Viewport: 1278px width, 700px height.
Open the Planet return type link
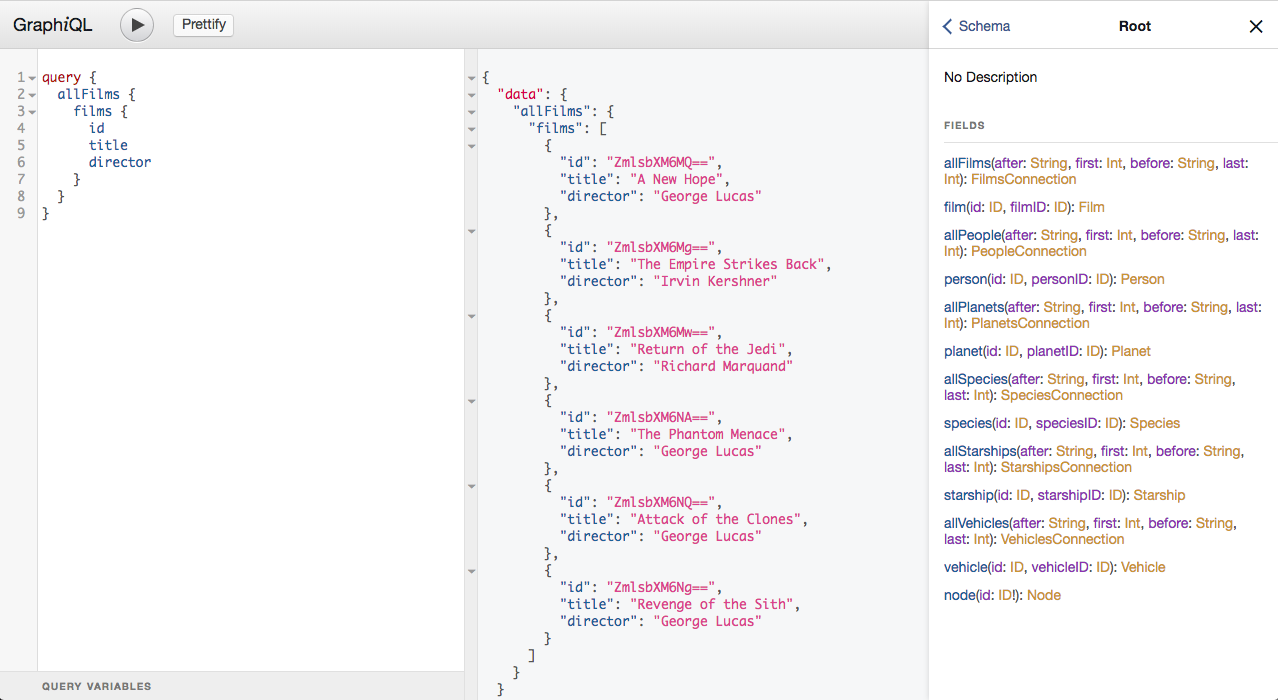click(1131, 351)
